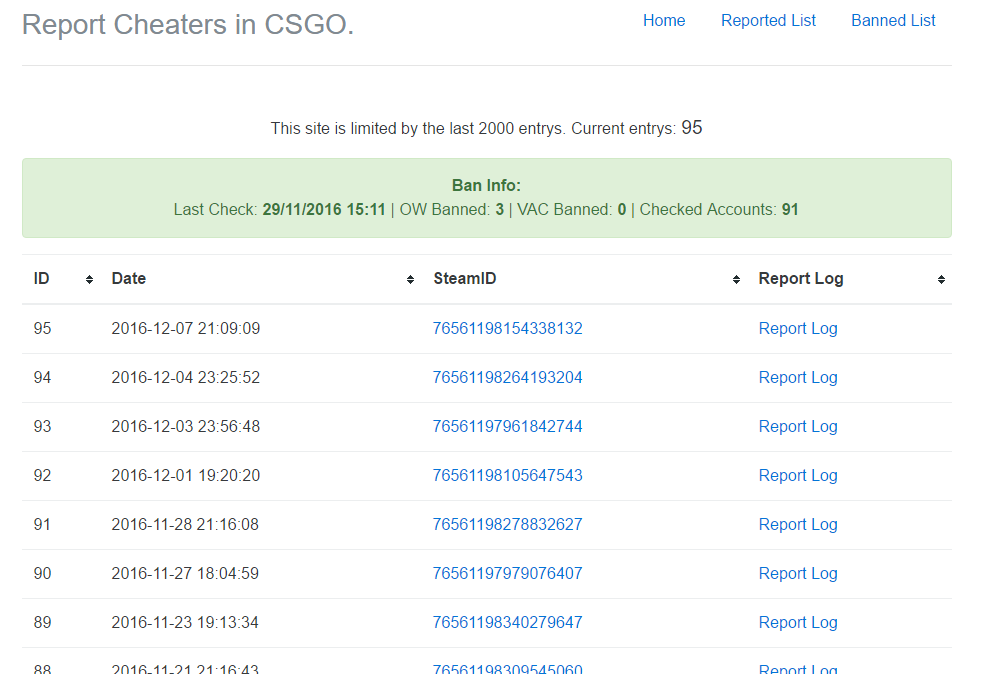Click the sort arrows icon in ID column

tap(90, 280)
